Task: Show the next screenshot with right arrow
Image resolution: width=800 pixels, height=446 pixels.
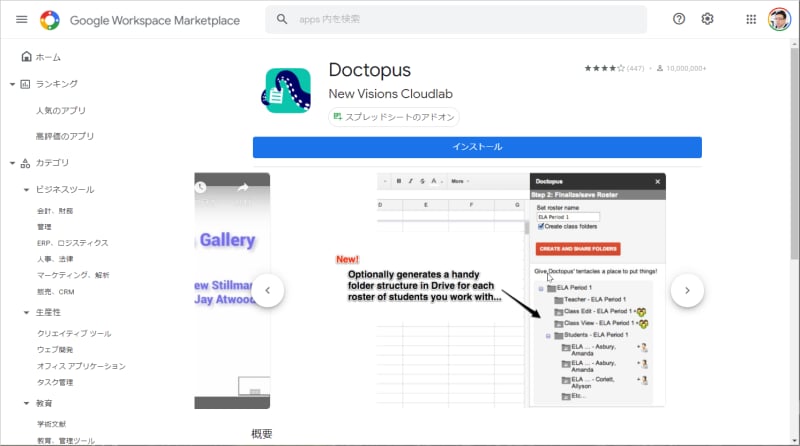Action: tap(687, 290)
